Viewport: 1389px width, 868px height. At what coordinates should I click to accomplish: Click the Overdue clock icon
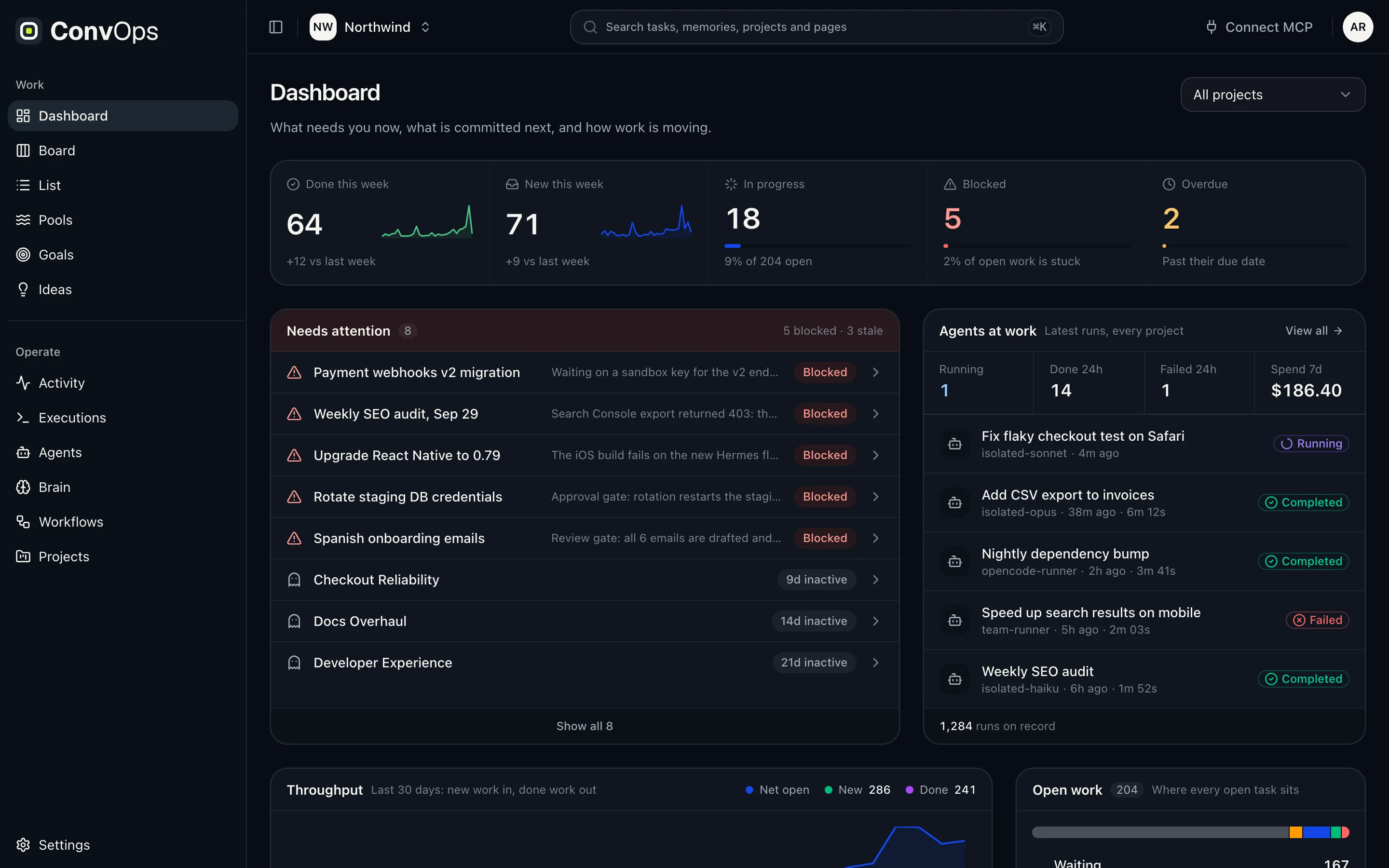[x=1169, y=184]
